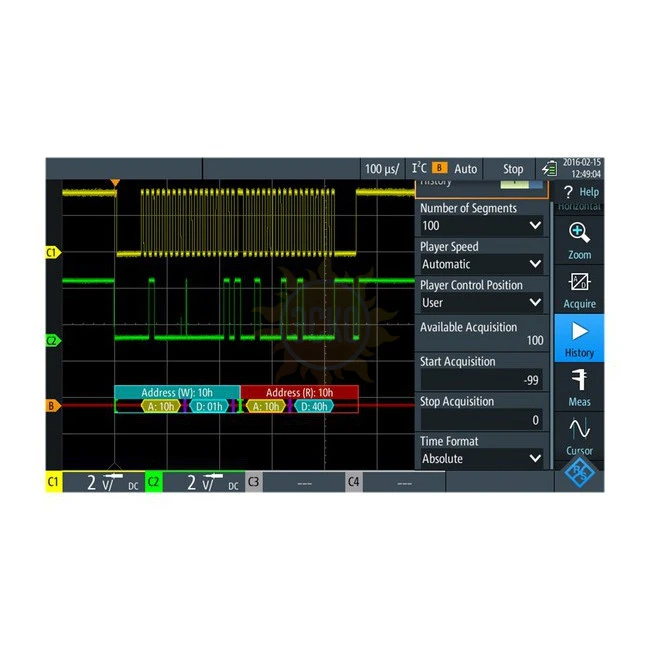Open the I²C trigger type setting
Image resolution: width=650 pixels, height=650 pixels.
click(x=419, y=168)
